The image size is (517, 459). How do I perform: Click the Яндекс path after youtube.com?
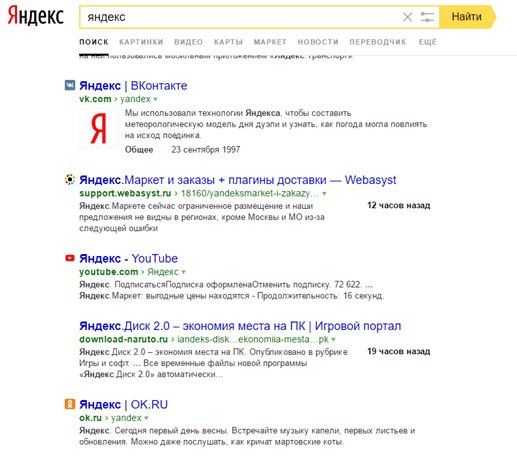coord(163,272)
